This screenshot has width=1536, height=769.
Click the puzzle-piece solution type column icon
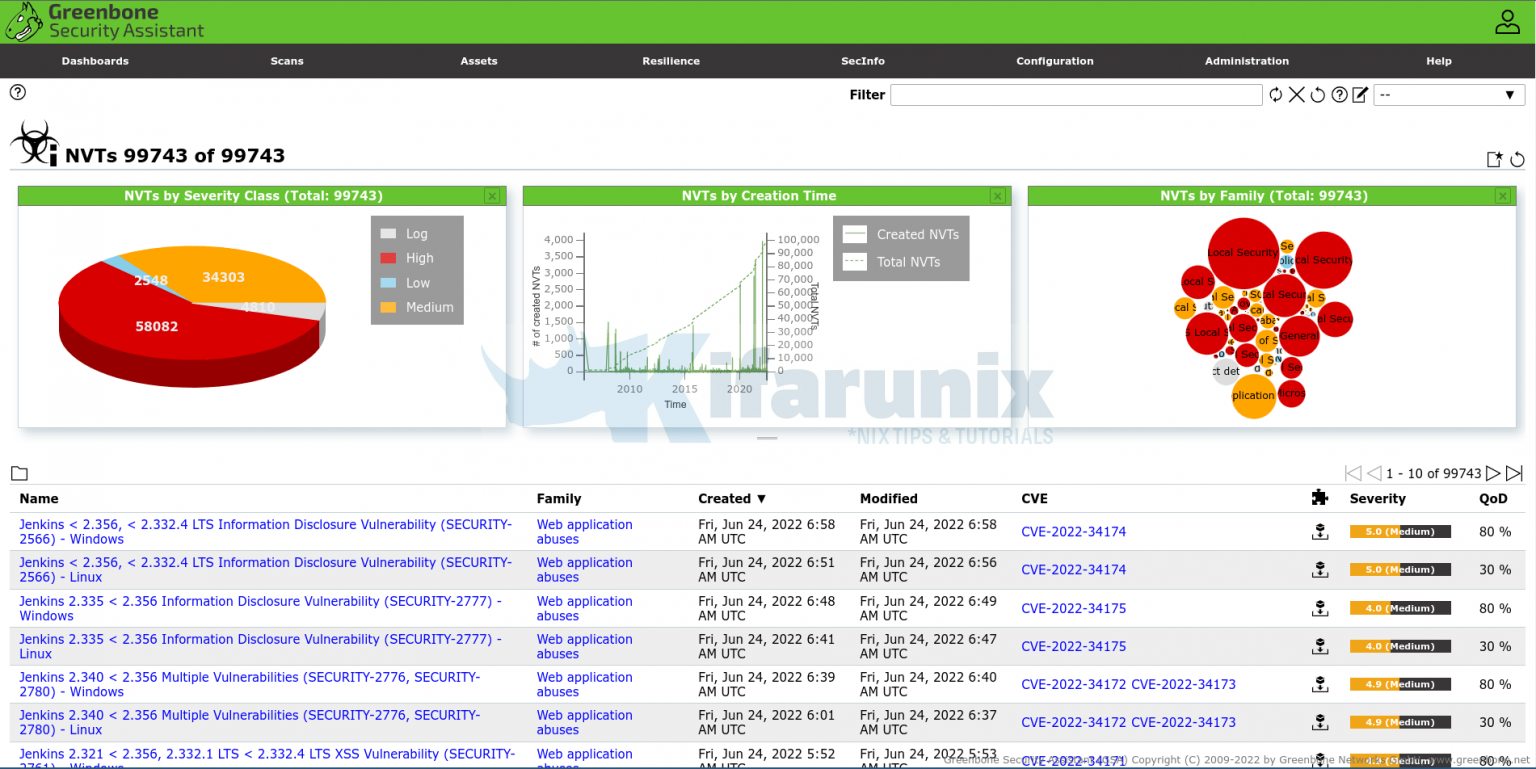tap(1320, 498)
